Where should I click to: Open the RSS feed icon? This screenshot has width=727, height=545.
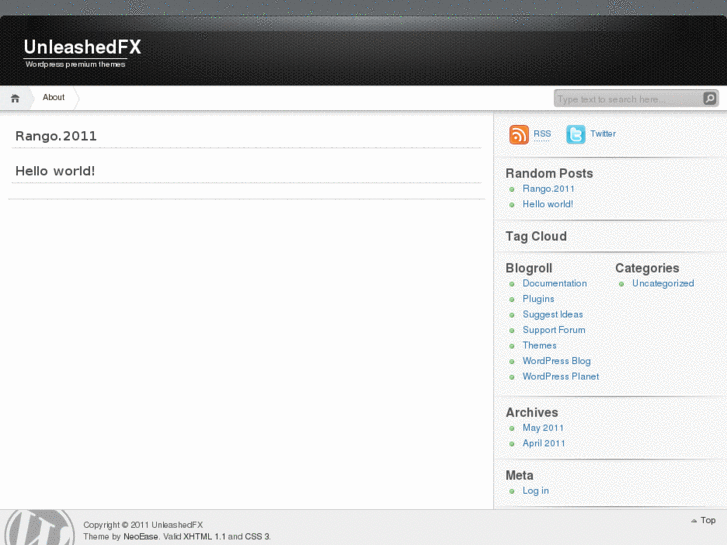pos(519,135)
